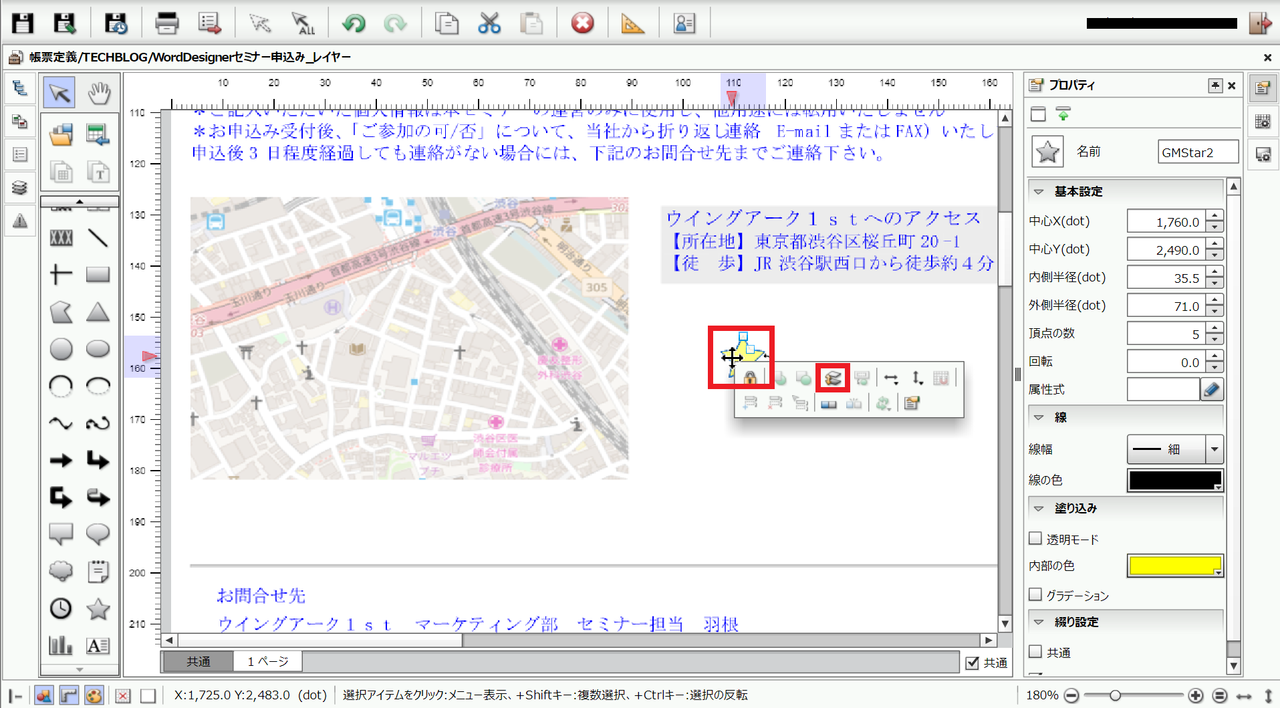Collapse the 基本設定 section
This screenshot has height=708, width=1280.
(x=1037, y=191)
